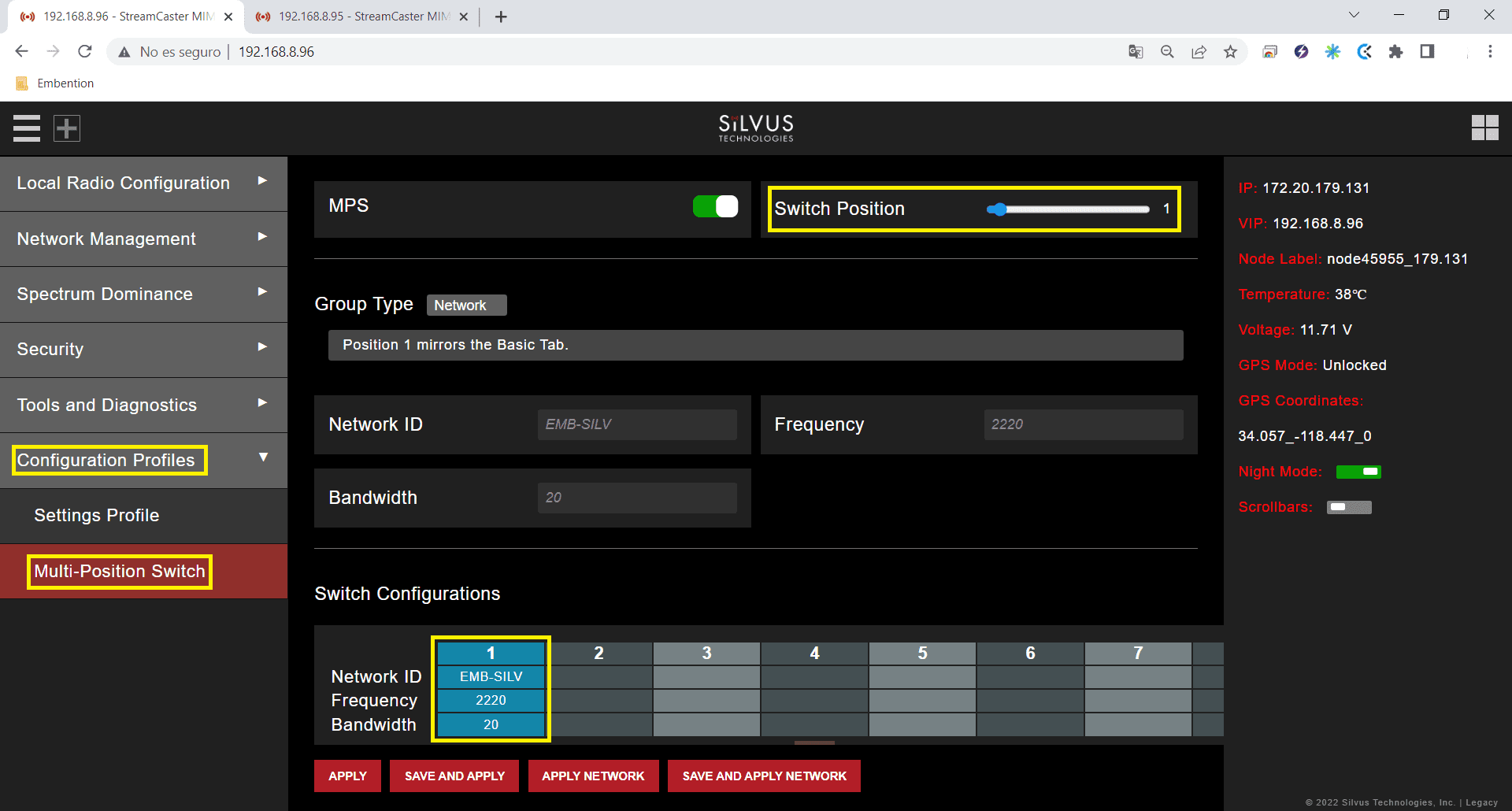Image resolution: width=1512 pixels, height=811 pixels.
Task: Select switch configuration column 3 header
Action: tap(706, 654)
